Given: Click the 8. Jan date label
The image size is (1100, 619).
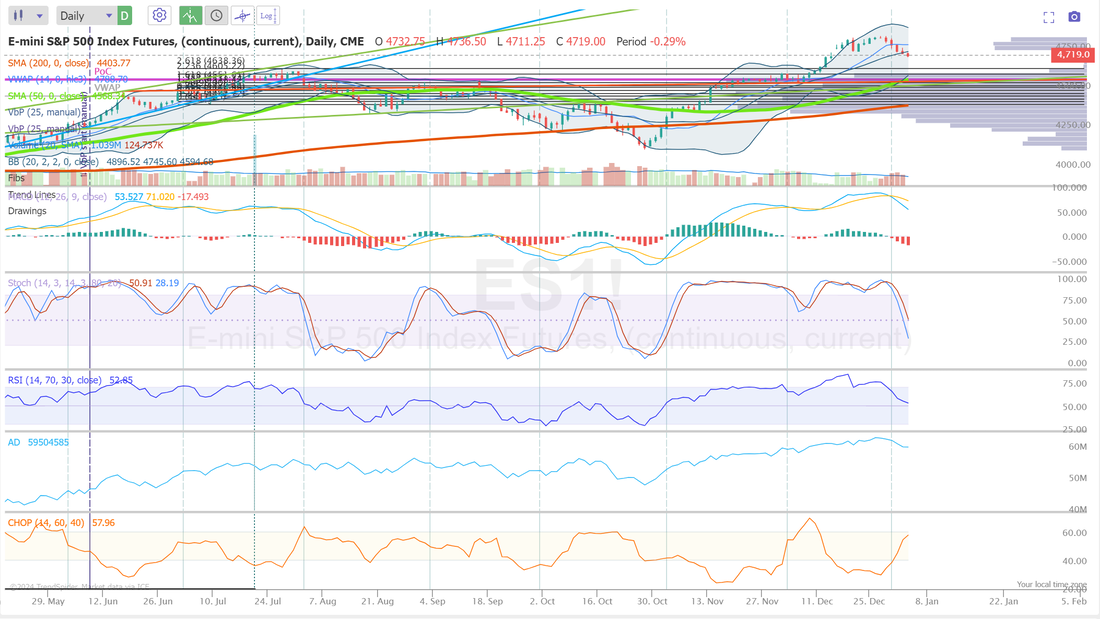Looking at the screenshot, I should pos(927,601).
